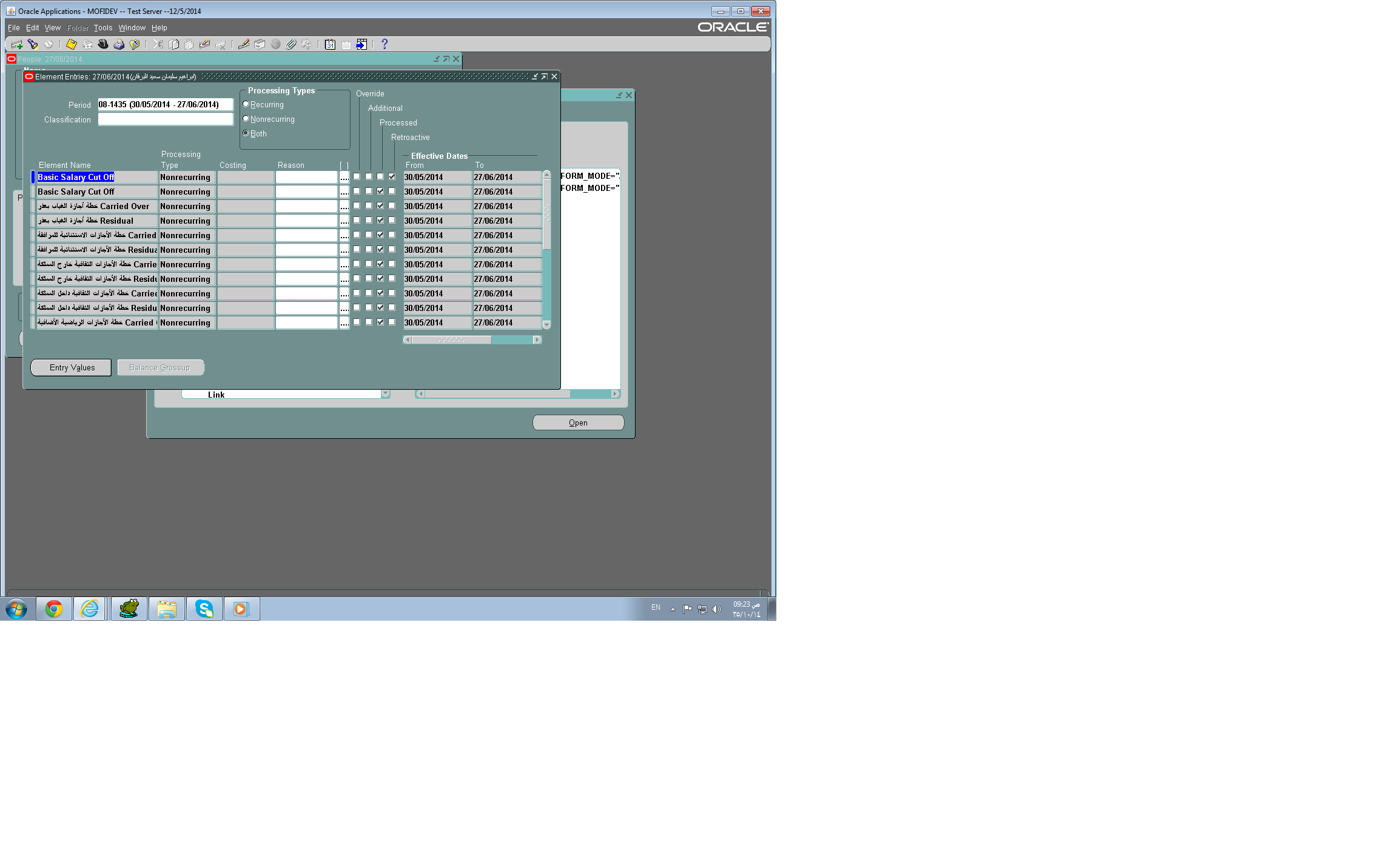Click the Clear Record eraser icon

[205, 44]
